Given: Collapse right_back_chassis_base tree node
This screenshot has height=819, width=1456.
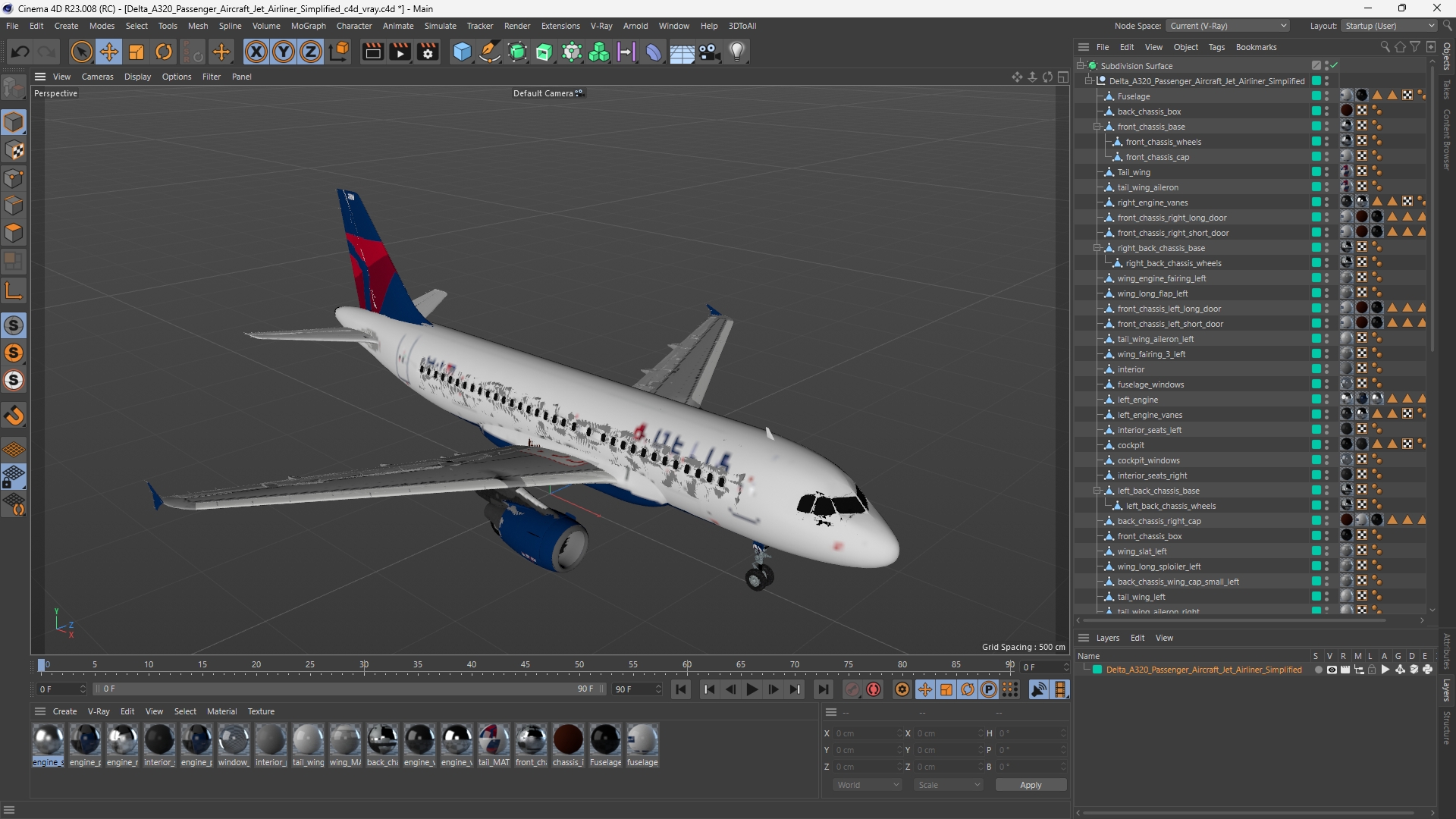Looking at the screenshot, I should pyautogui.click(x=1097, y=247).
